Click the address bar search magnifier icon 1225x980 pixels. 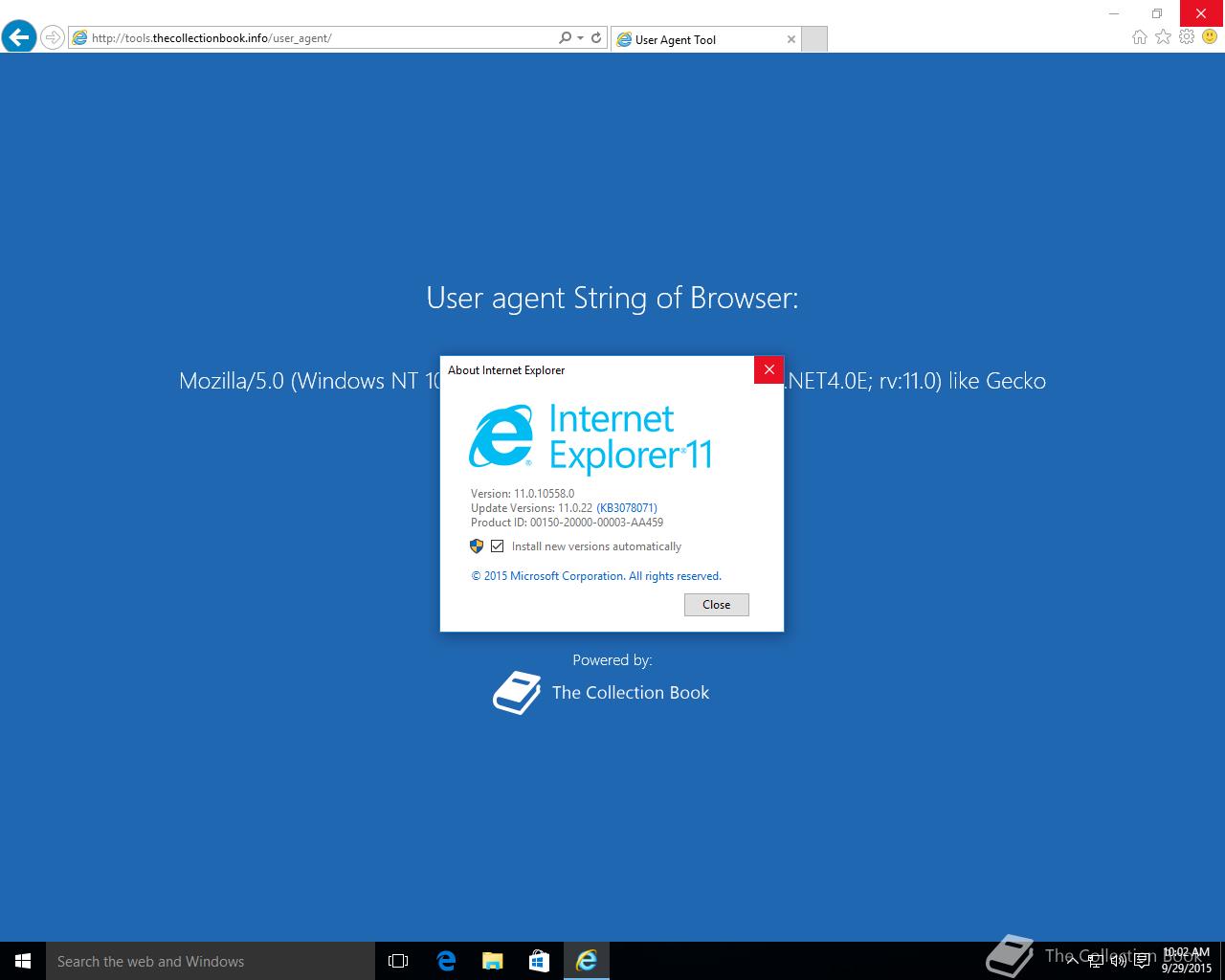point(565,38)
